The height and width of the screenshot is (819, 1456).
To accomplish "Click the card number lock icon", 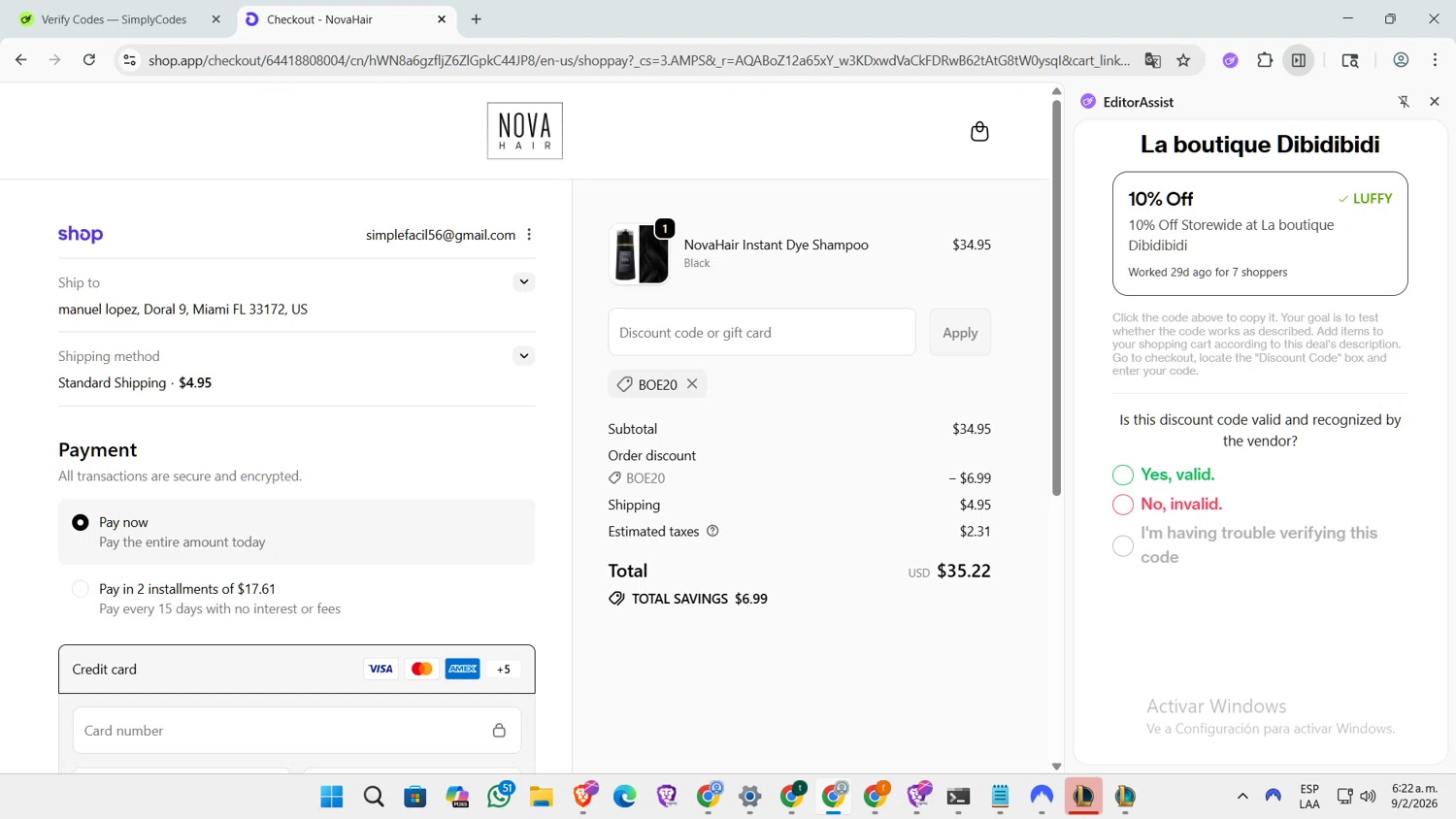I will coord(499,731).
